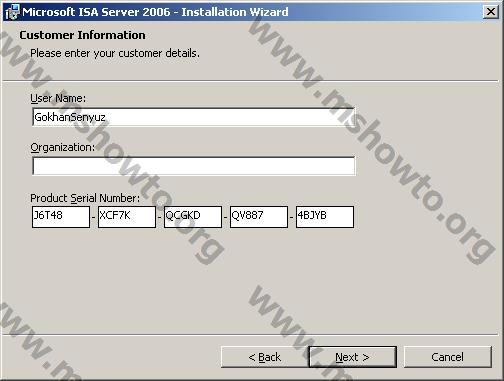Click 'Please enter your customer details.' text
This screenshot has width=504, height=381.
pyautogui.click(x=115, y=53)
